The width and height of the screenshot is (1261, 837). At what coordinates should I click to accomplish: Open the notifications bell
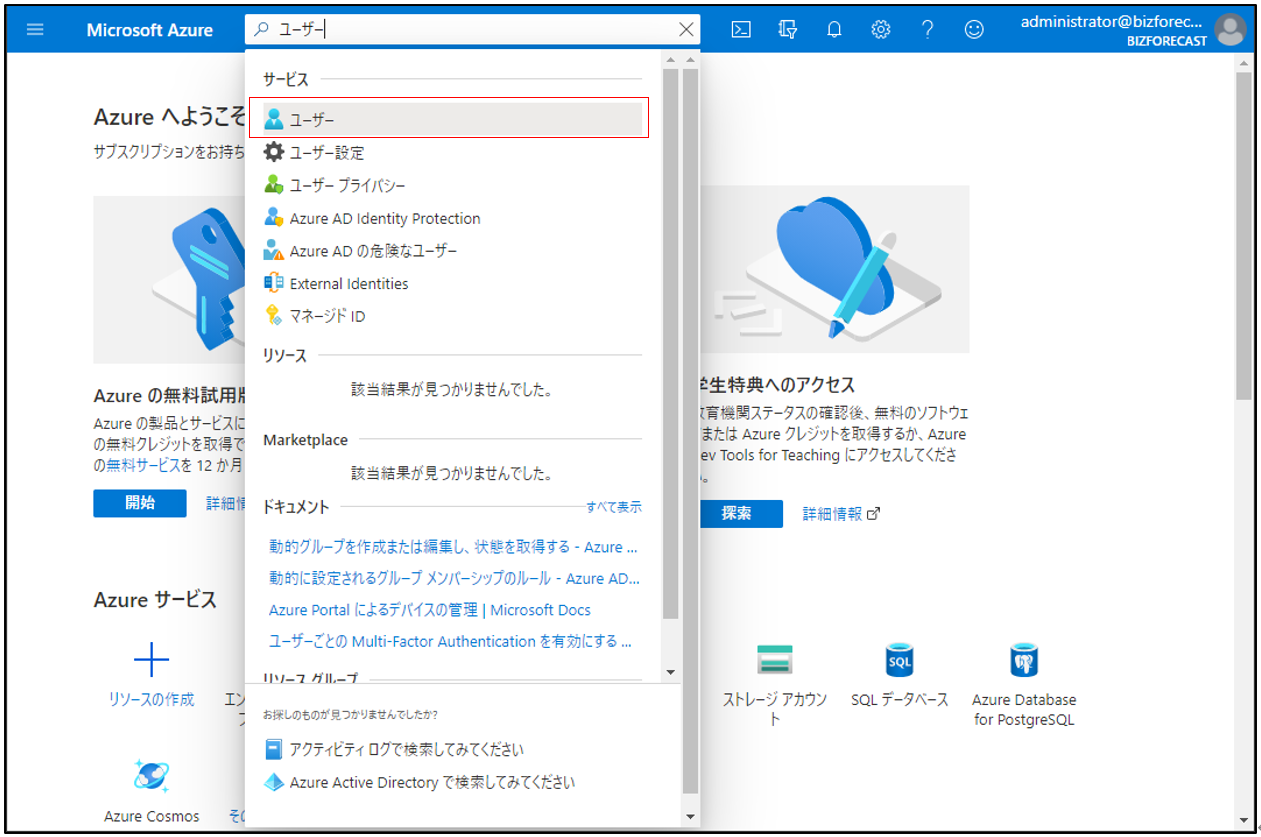834,29
